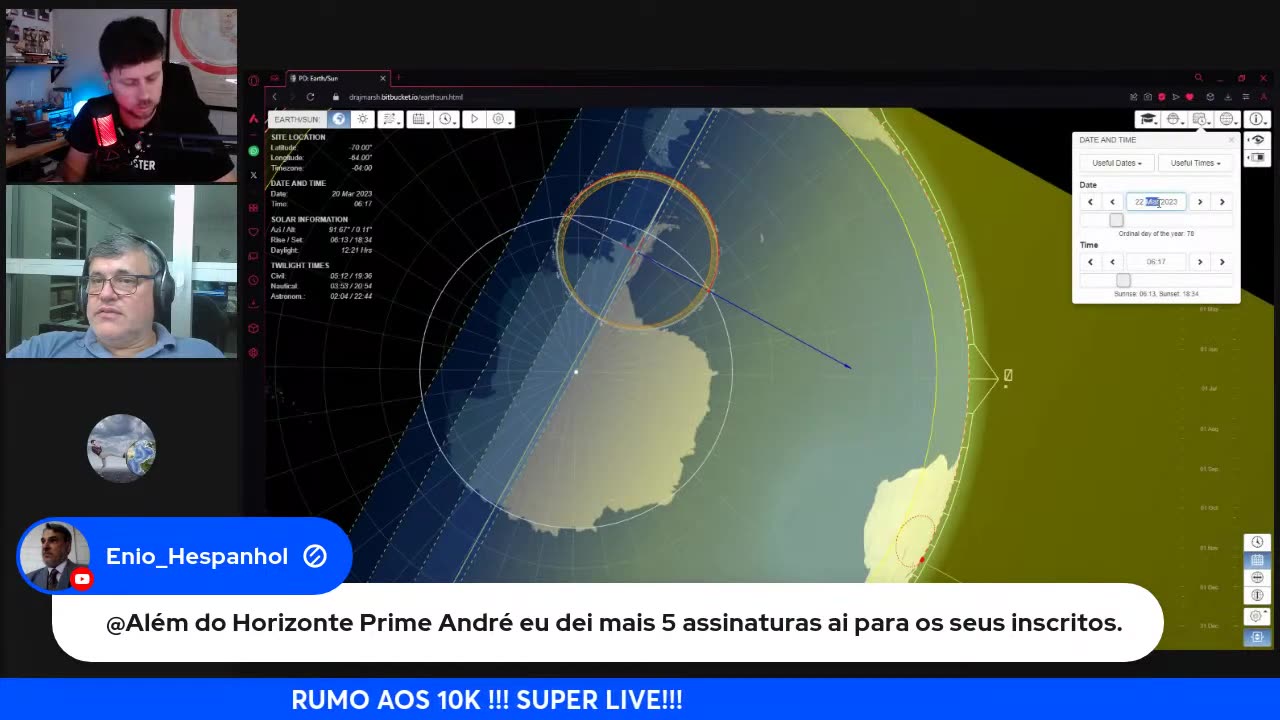Open the extensions cube icon in toolbar
Screen dimensions: 1280x720
[x=1210, y=97]
